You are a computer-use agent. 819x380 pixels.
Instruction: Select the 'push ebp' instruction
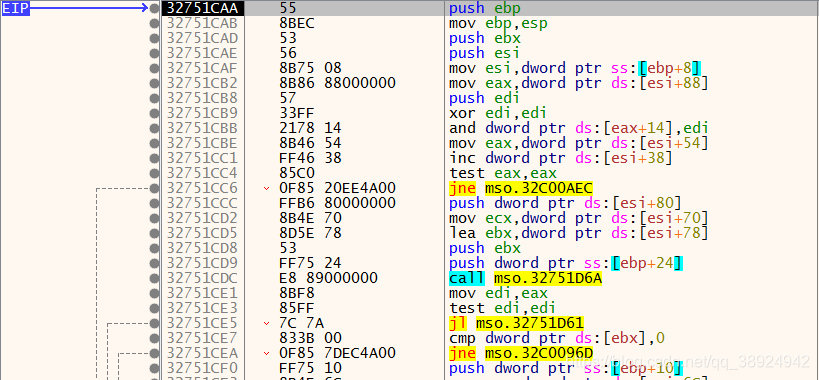pos(485,8)
